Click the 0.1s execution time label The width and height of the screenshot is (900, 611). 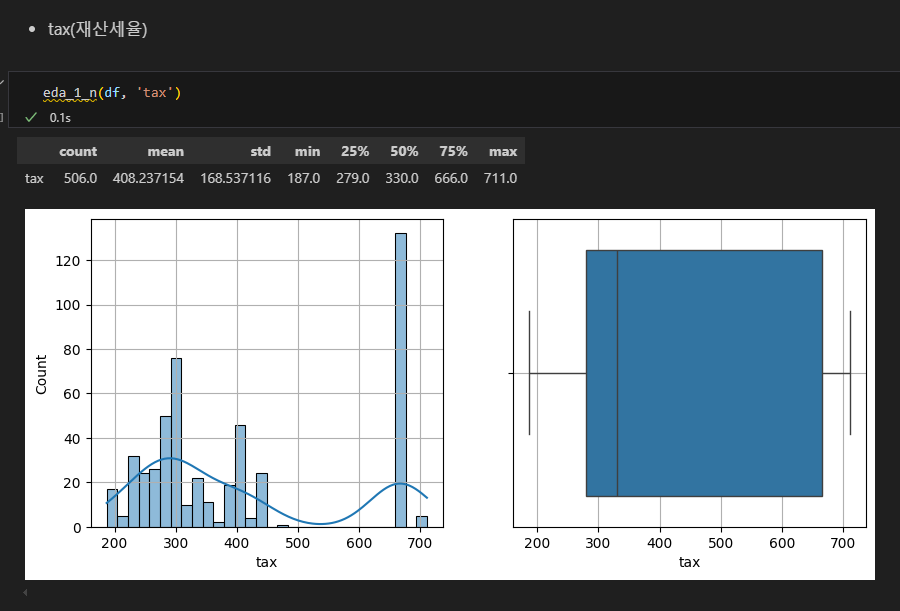click(x=60, y=118)
